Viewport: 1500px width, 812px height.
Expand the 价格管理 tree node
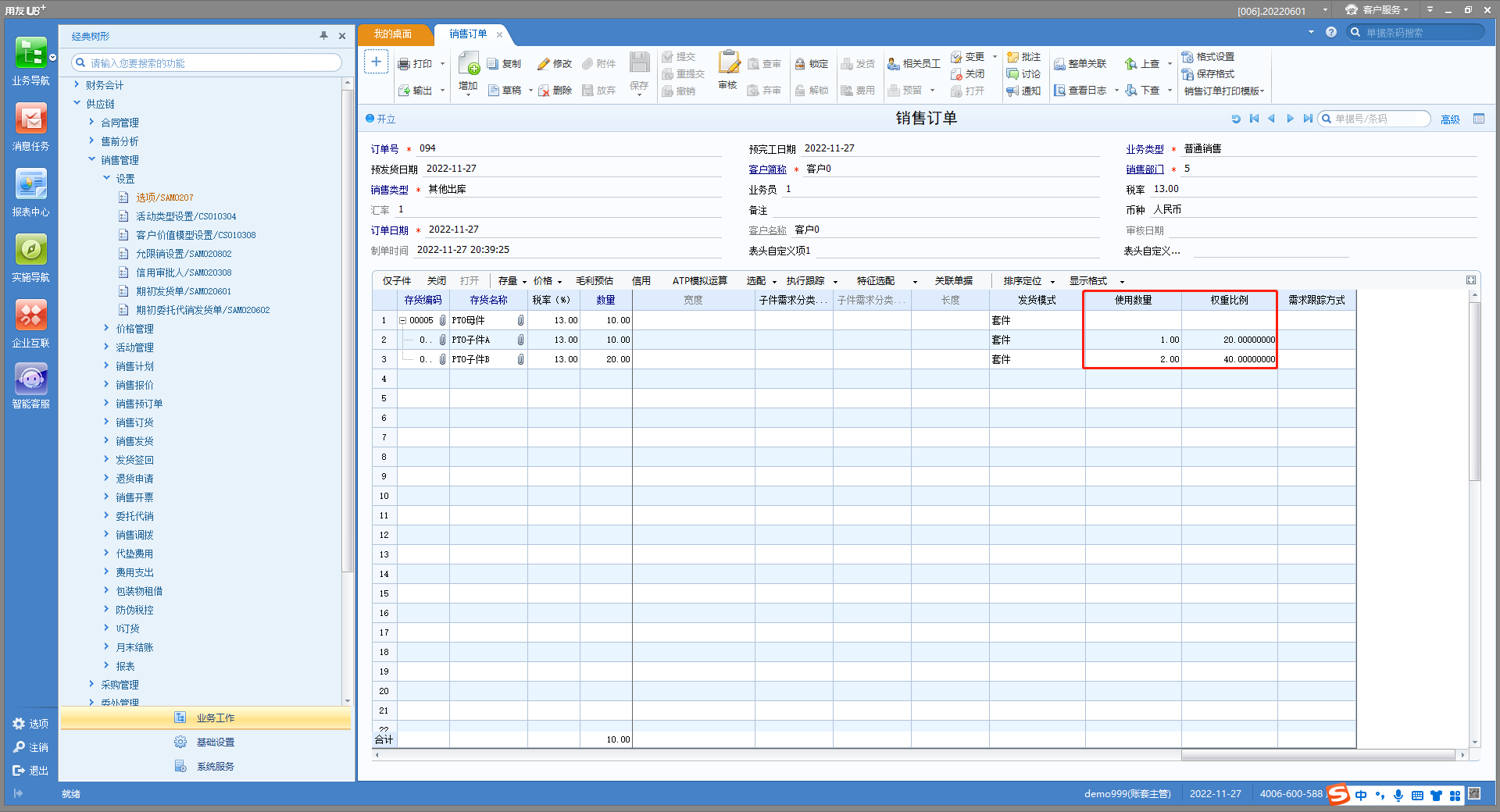pyautogui.click(x=107, y=329)
